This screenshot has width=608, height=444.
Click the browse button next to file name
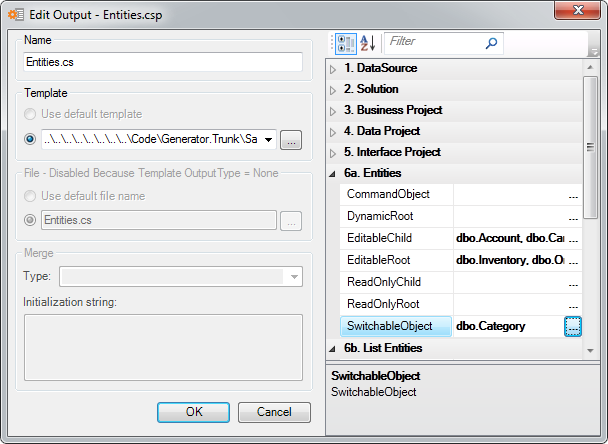click(x=291, y=221)
